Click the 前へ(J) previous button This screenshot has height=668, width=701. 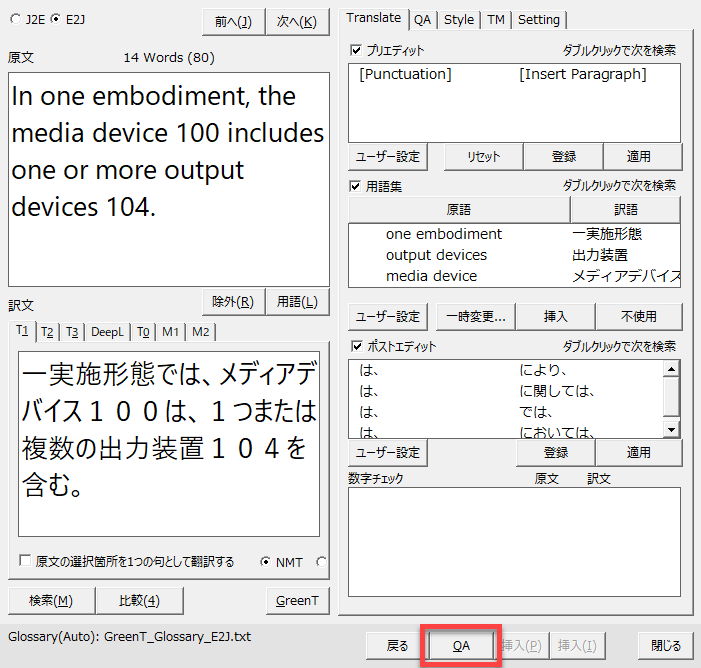[233, 21]
